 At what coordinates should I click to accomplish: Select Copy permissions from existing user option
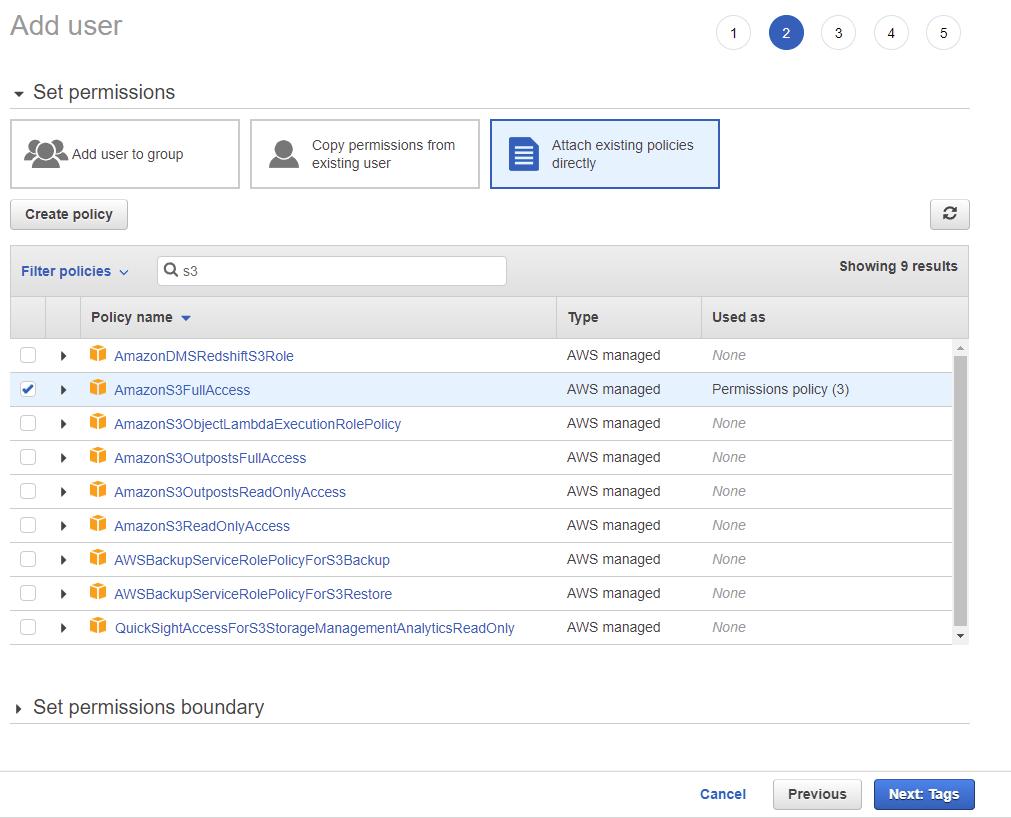click(365, 154)
